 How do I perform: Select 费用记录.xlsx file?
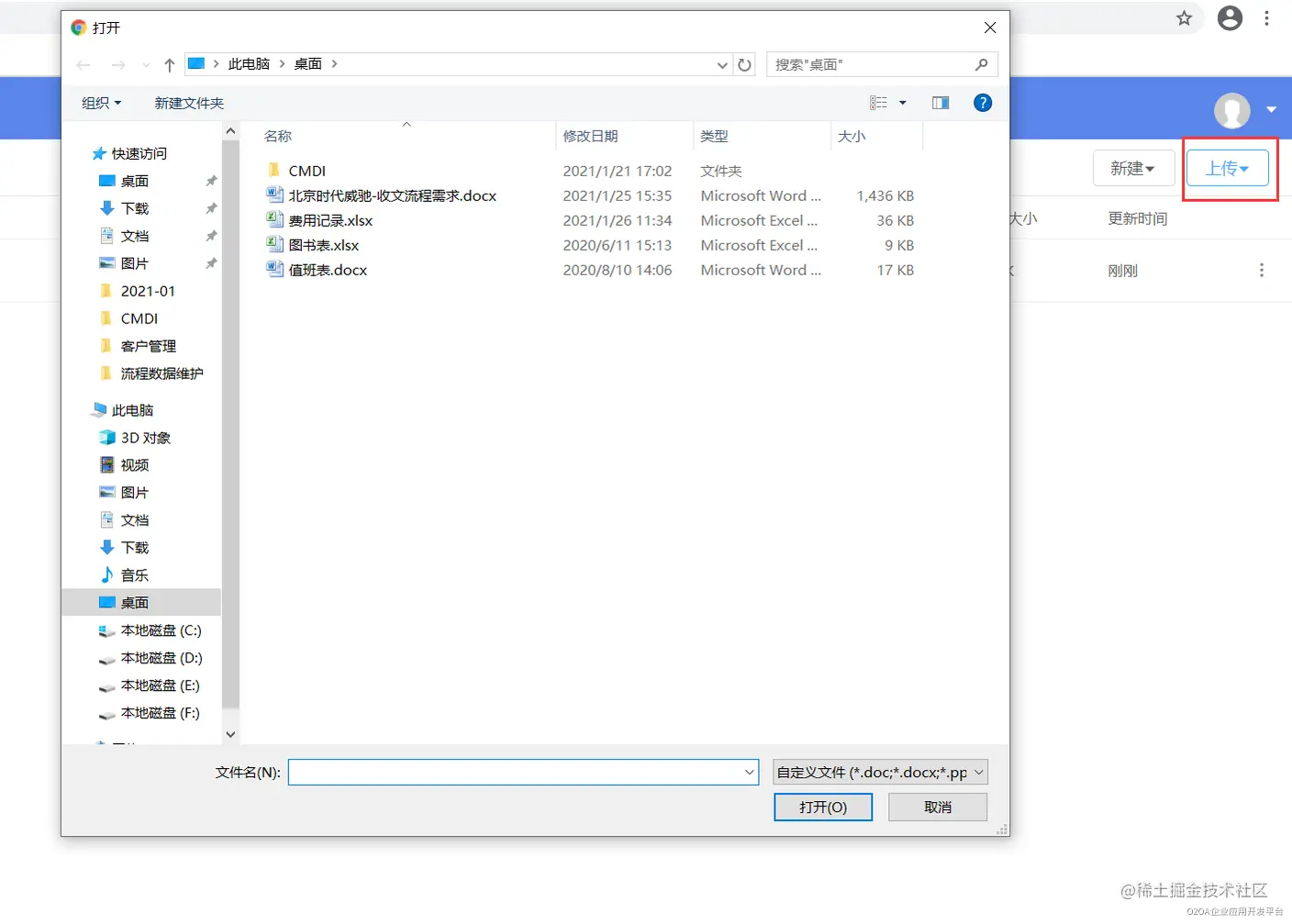(x=330, y=220)
